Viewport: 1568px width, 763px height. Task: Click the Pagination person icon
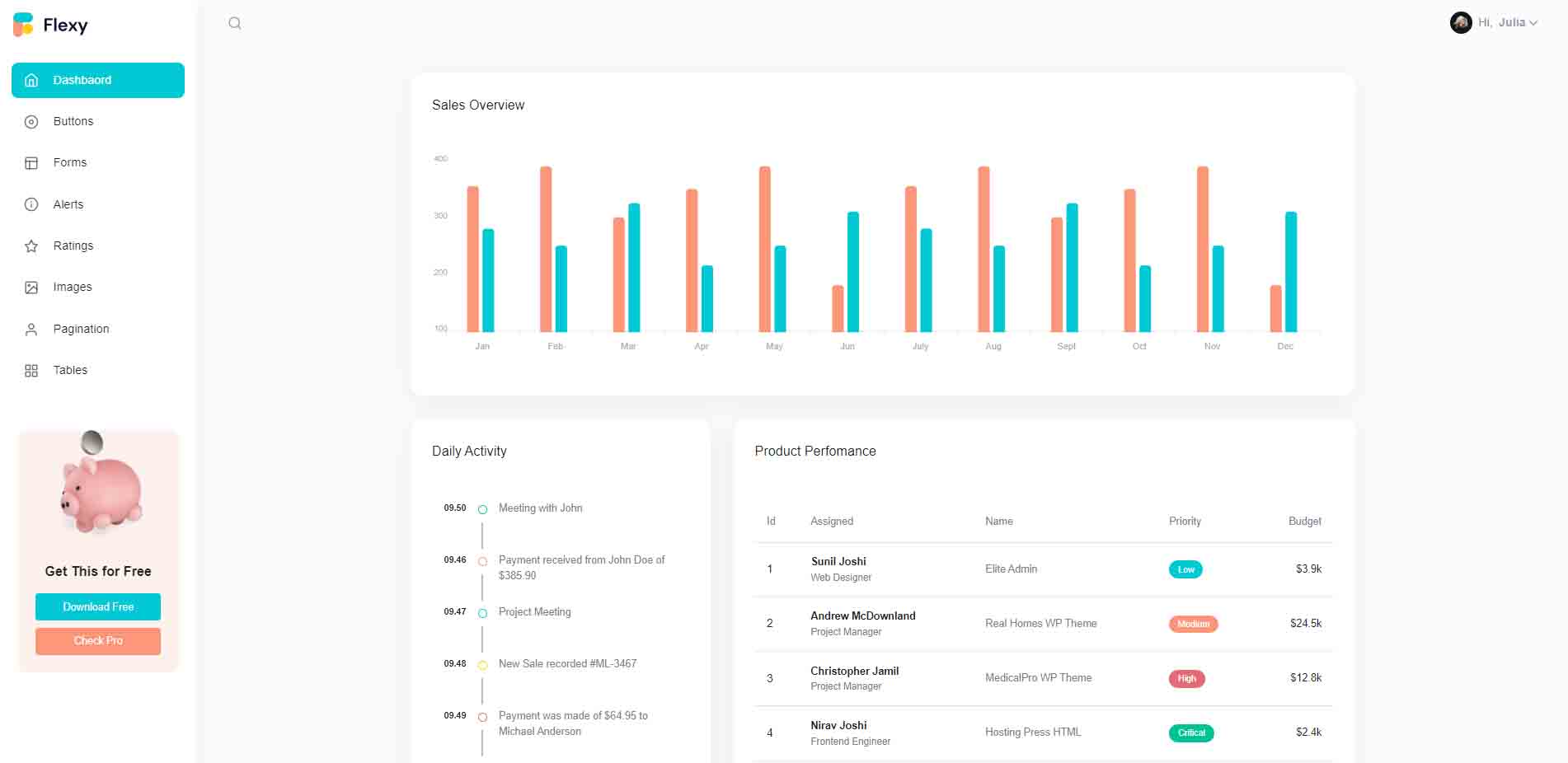coord(31,329)
